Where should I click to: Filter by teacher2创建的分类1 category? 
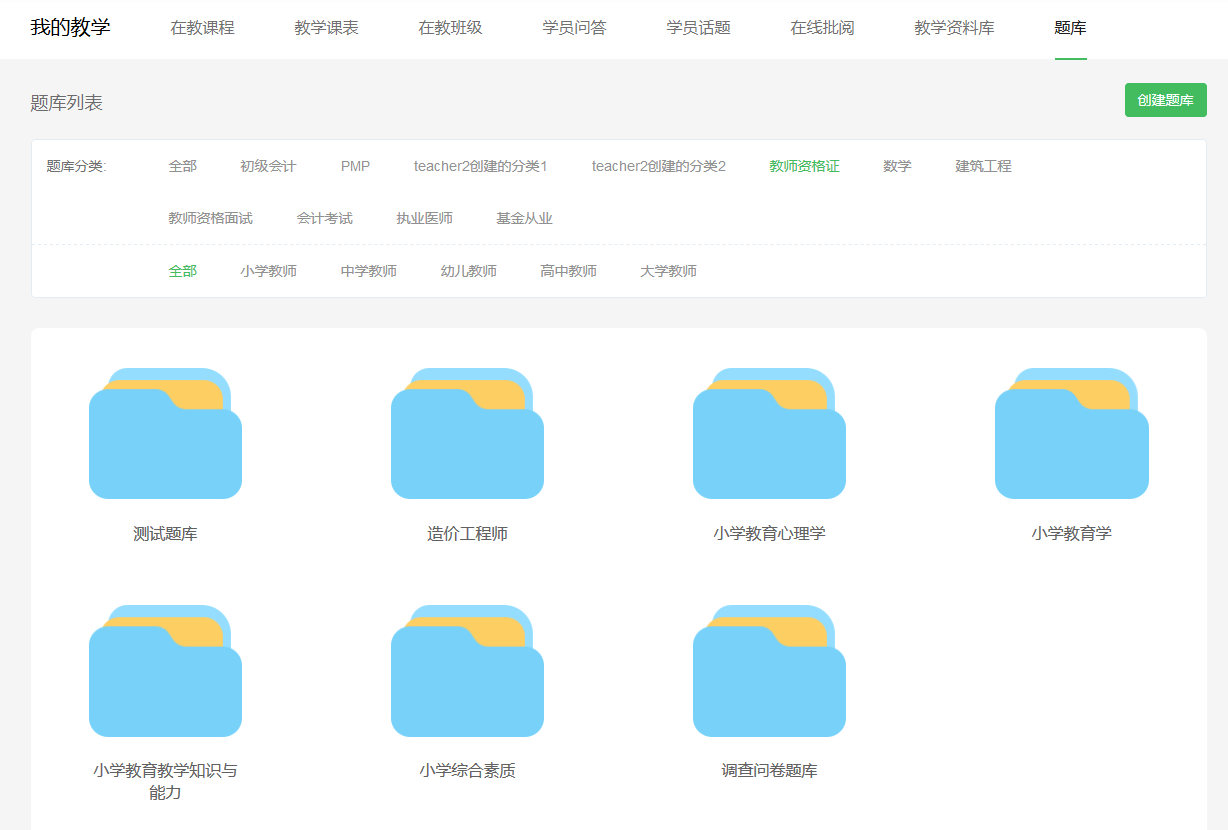click(x=480, y=166)
